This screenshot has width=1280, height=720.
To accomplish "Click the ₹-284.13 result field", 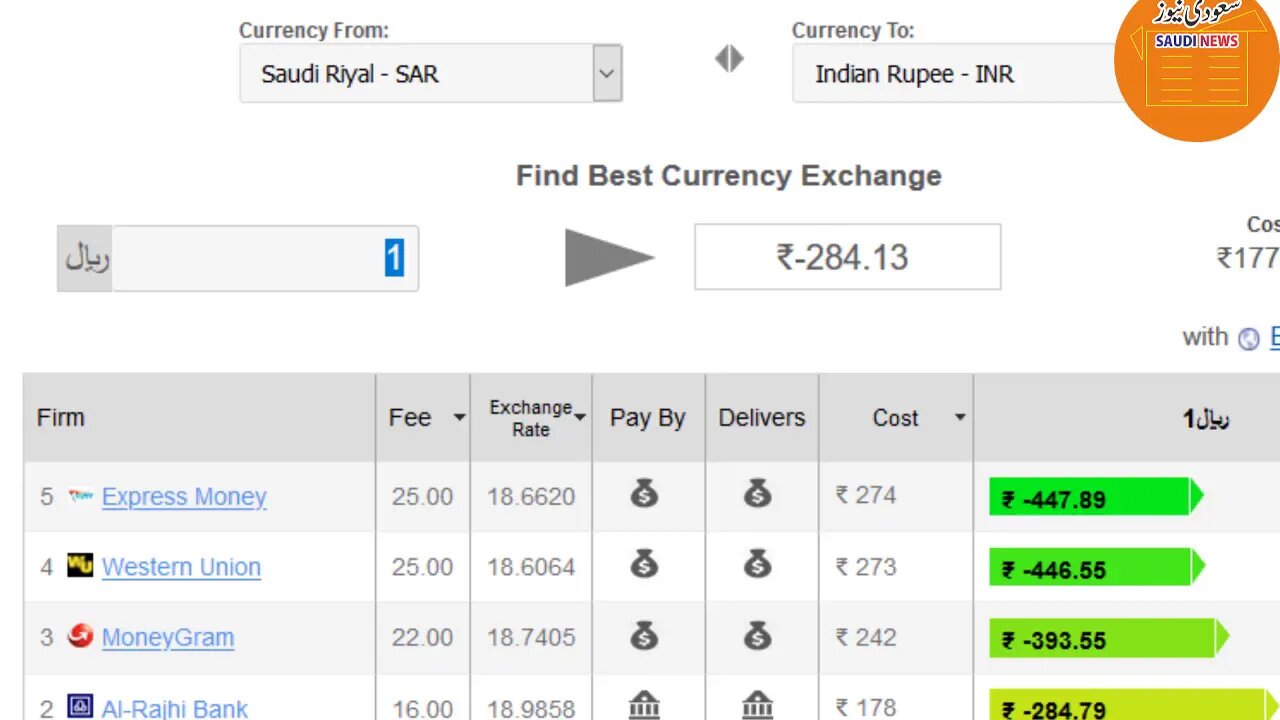I will click(848, 257).
